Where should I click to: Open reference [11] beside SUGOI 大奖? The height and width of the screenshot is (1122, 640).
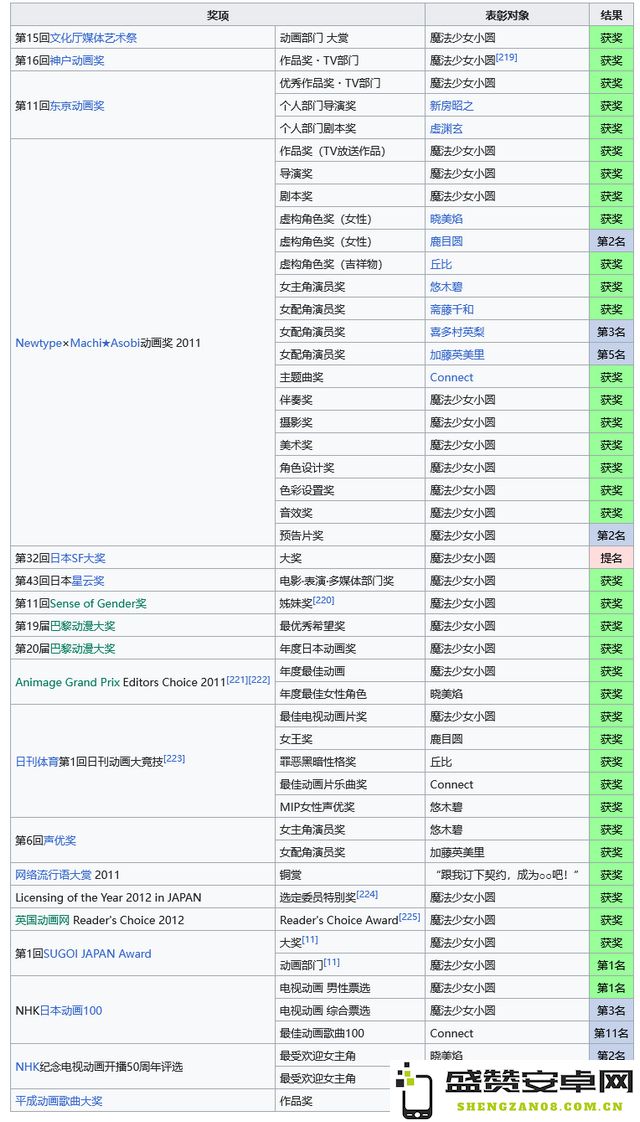[310, 940]
